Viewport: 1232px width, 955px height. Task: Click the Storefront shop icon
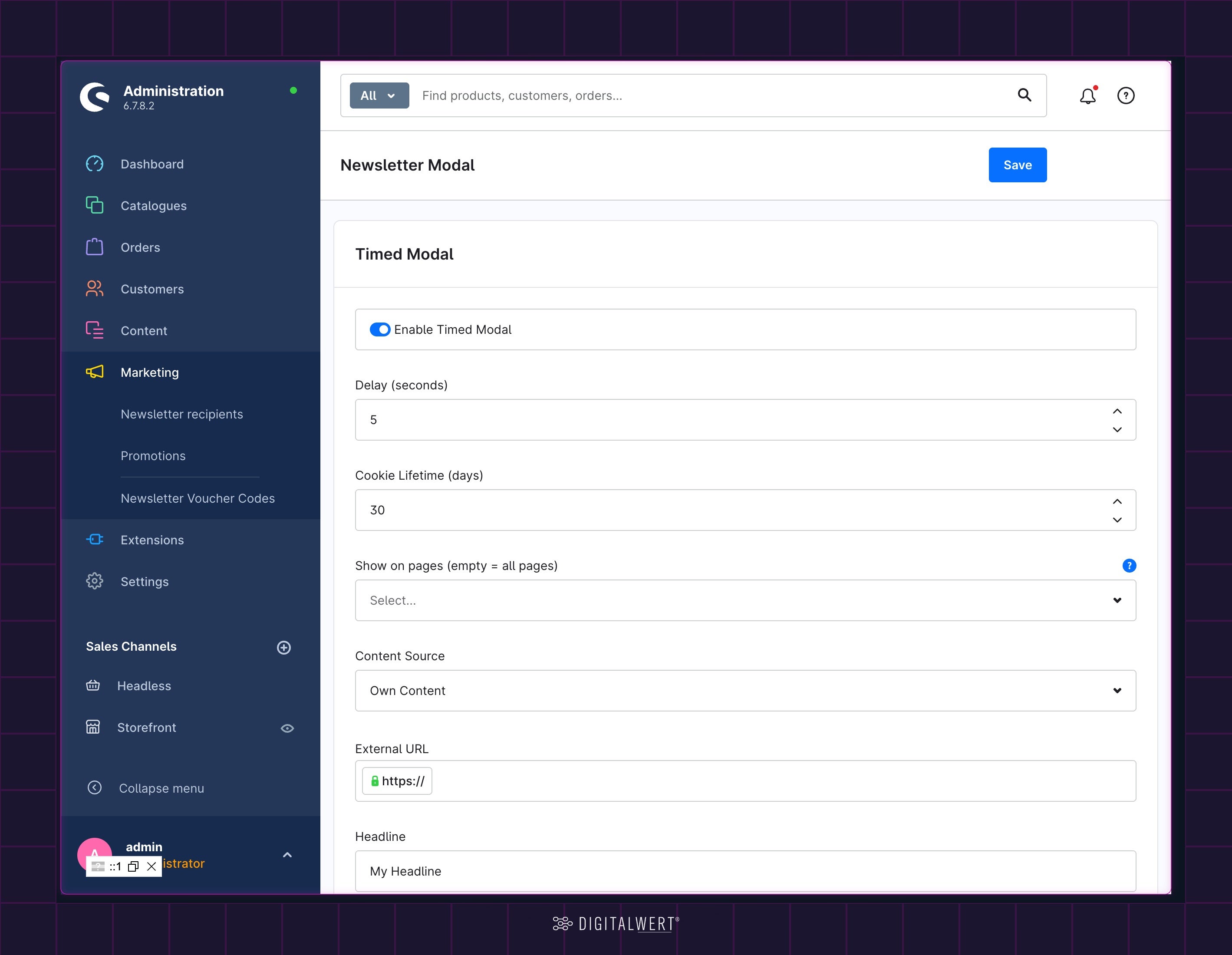pyautogui.click(x=92, y=727)
